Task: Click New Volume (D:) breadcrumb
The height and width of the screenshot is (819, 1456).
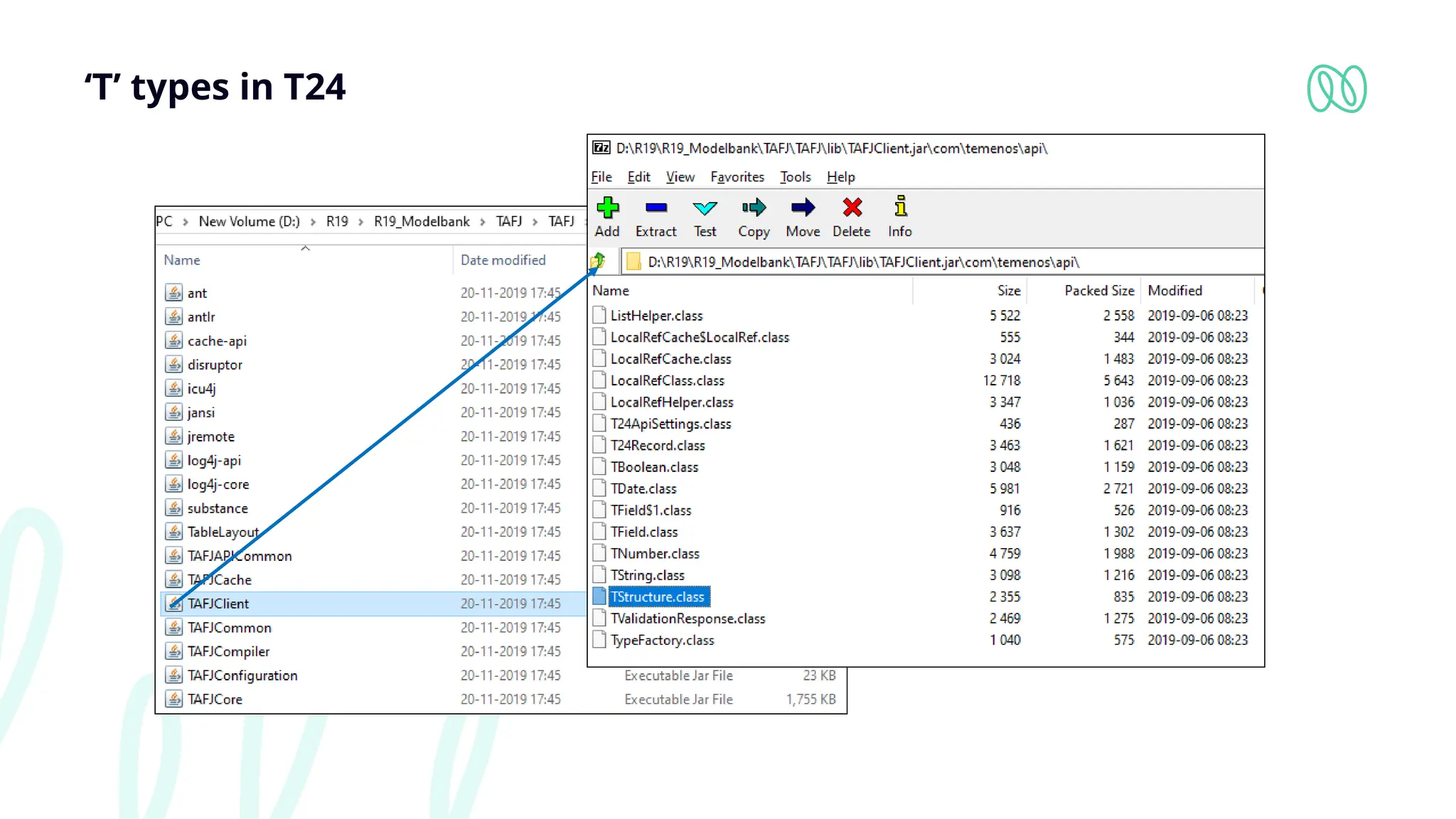Action: tap(249, 222)
